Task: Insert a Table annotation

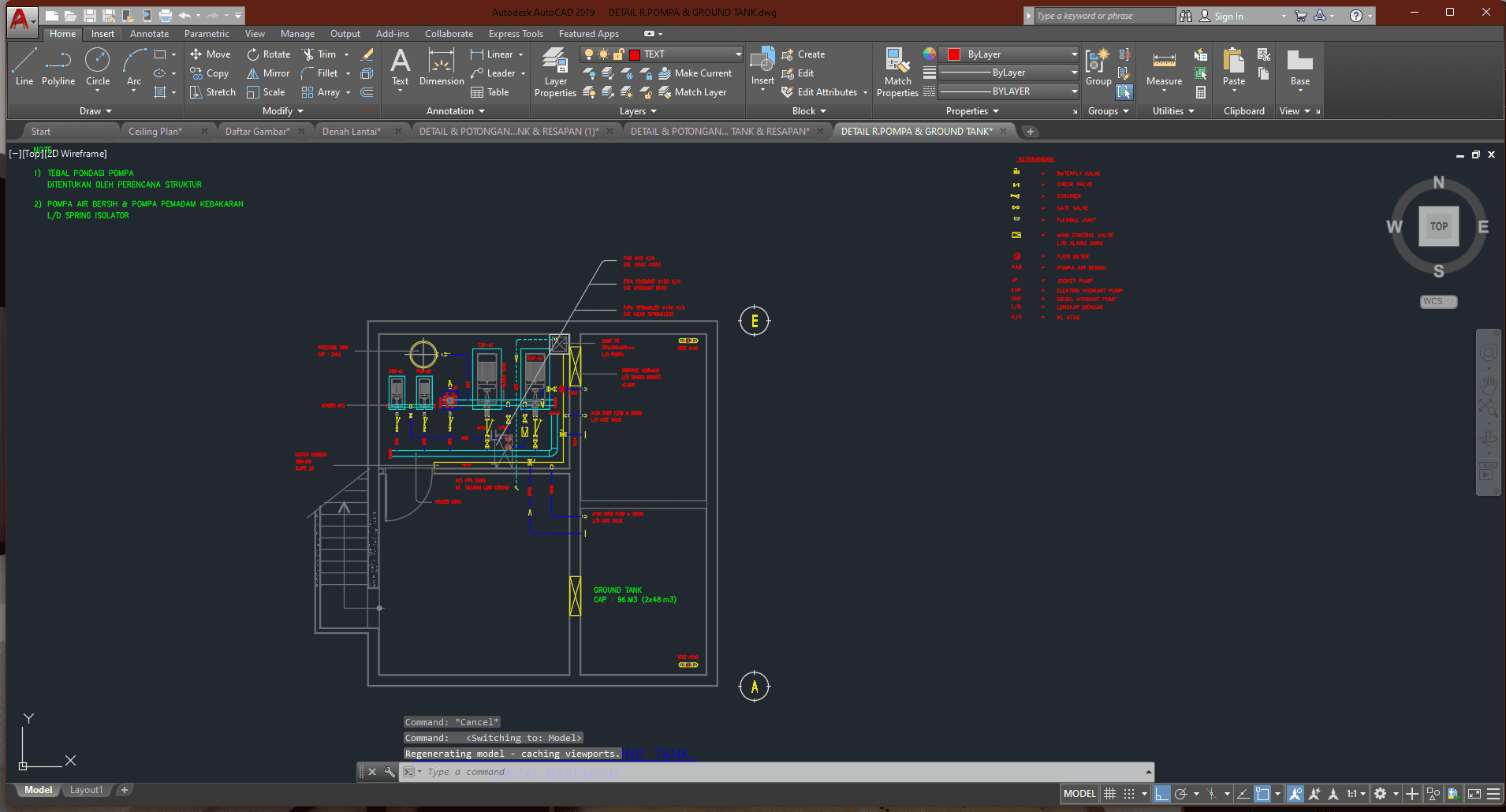Action: point(490,92)
